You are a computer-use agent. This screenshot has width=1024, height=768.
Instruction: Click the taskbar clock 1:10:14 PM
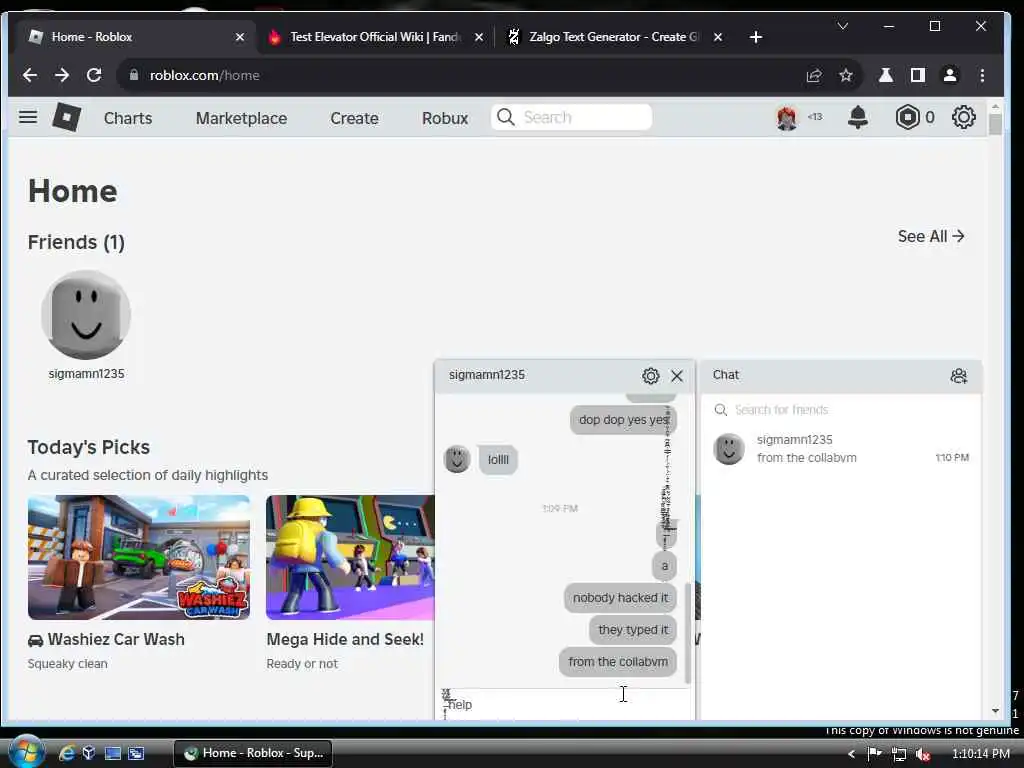tap(981, 754)
